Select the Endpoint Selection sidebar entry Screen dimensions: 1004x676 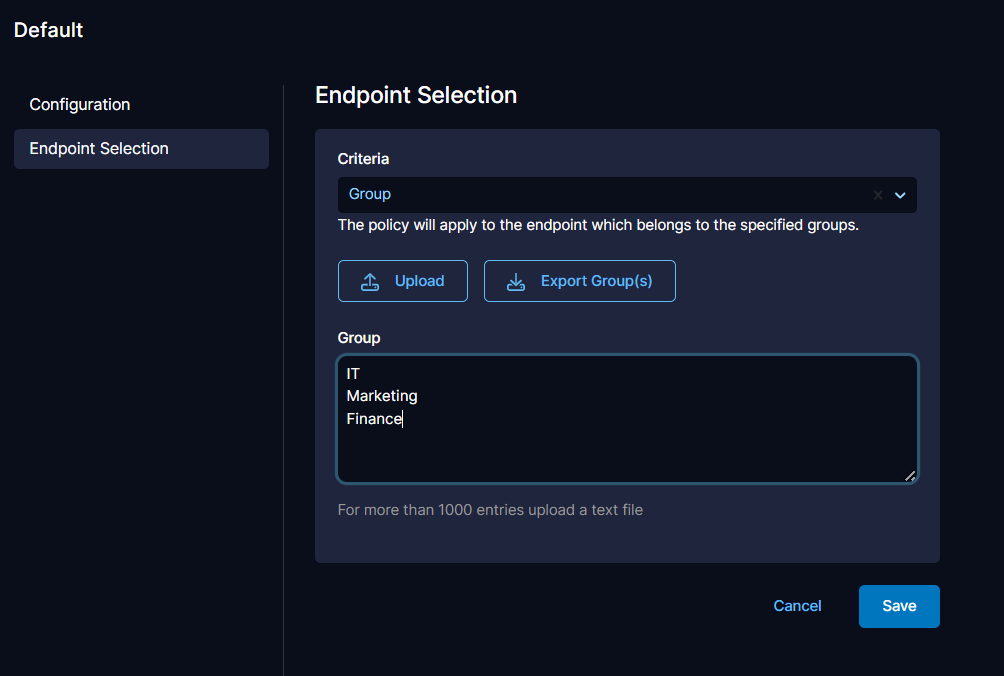[97, 148]
